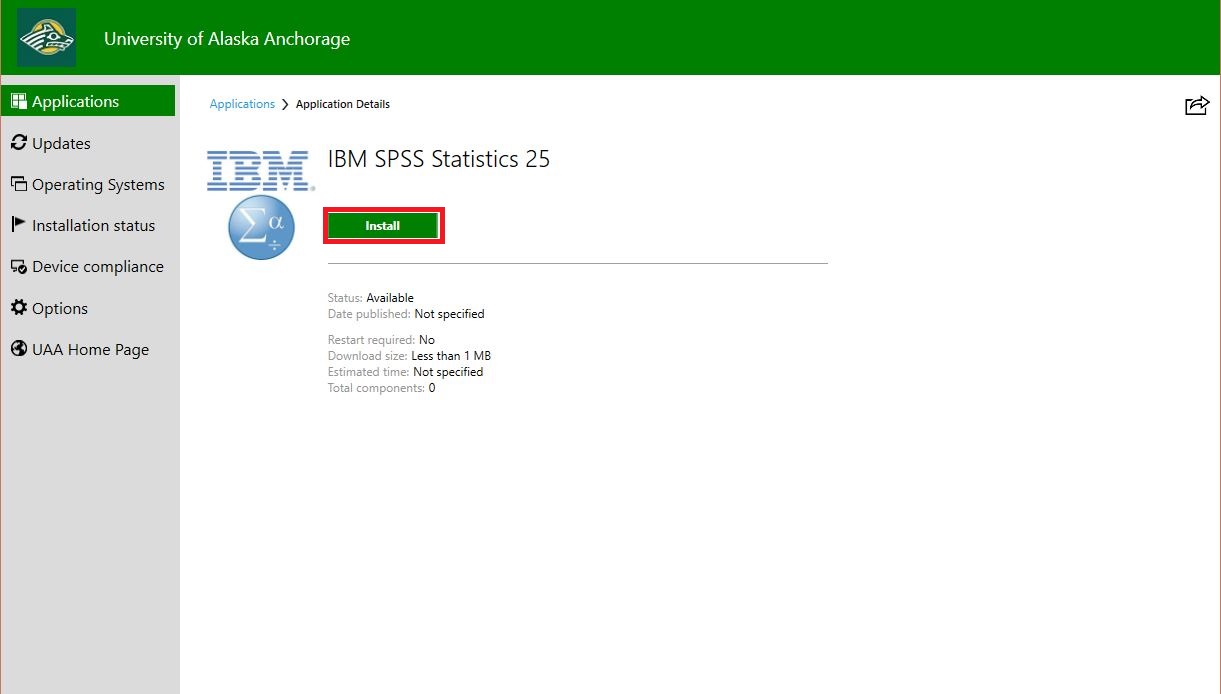This screenshot has width=1221, height=694.
Task: Click the Device compliance monitor icon
Action: coord(18,267)
